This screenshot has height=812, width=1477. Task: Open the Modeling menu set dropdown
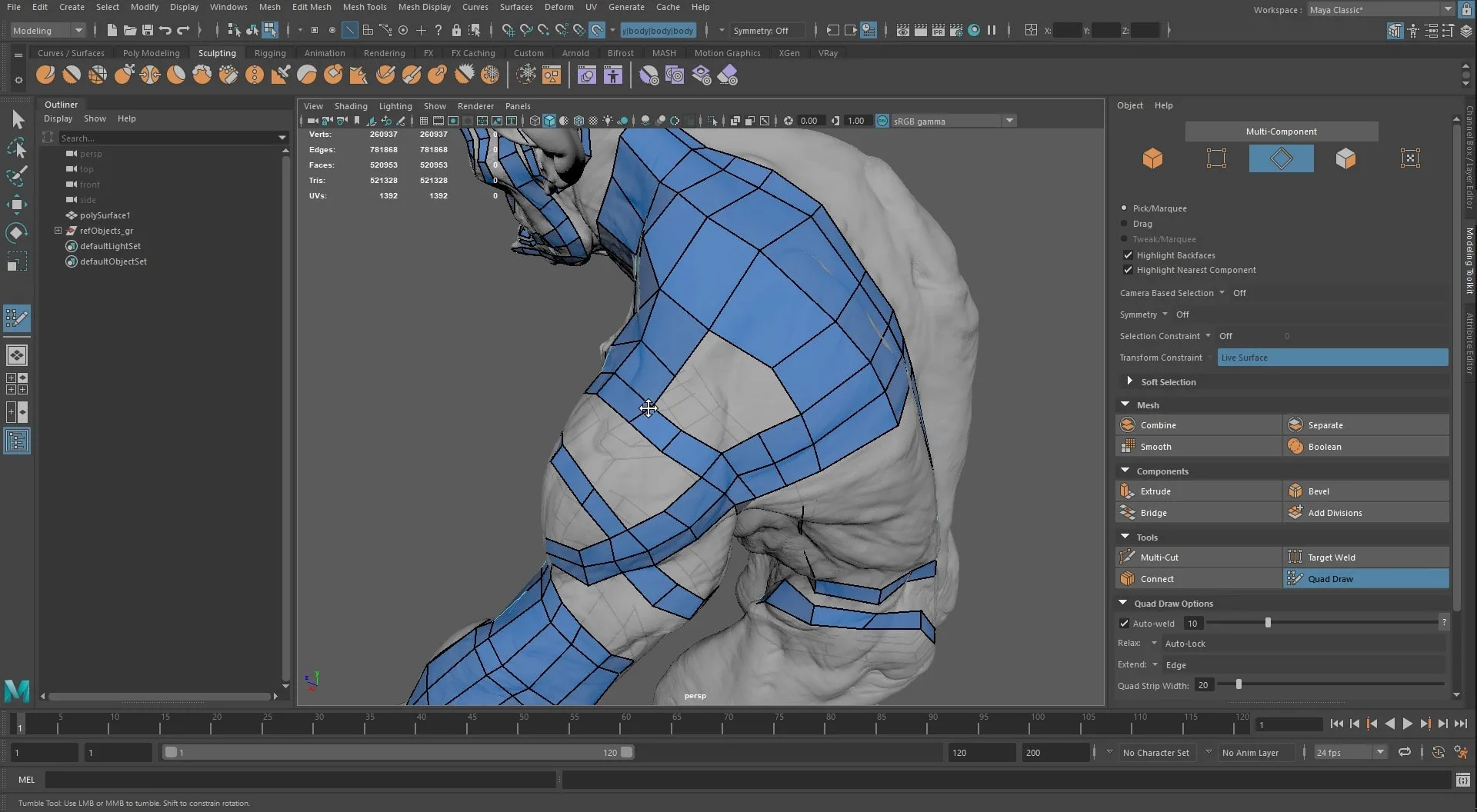tap(48, 31)
